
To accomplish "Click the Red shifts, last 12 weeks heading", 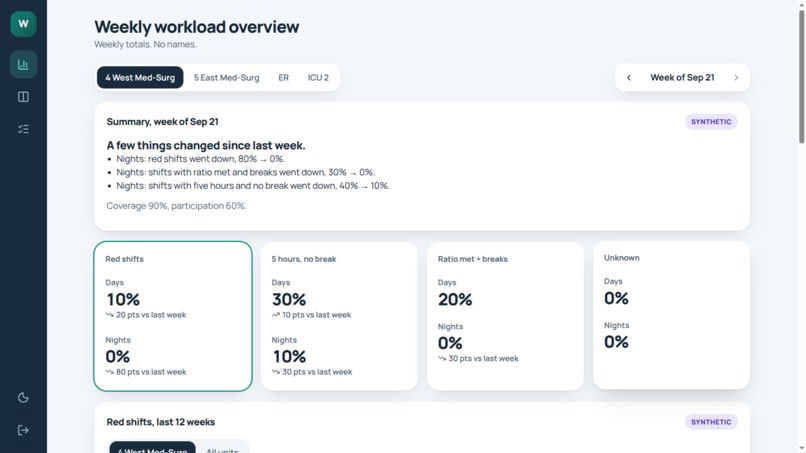I will tap(161, 422).
